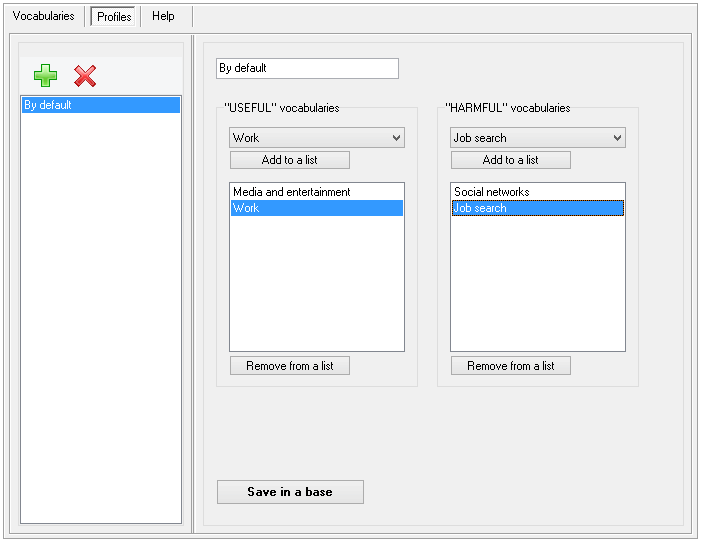Viewport: 702px width, 542px height.
Task: Click the red X delete profile icon
Action: click(85, 76)
